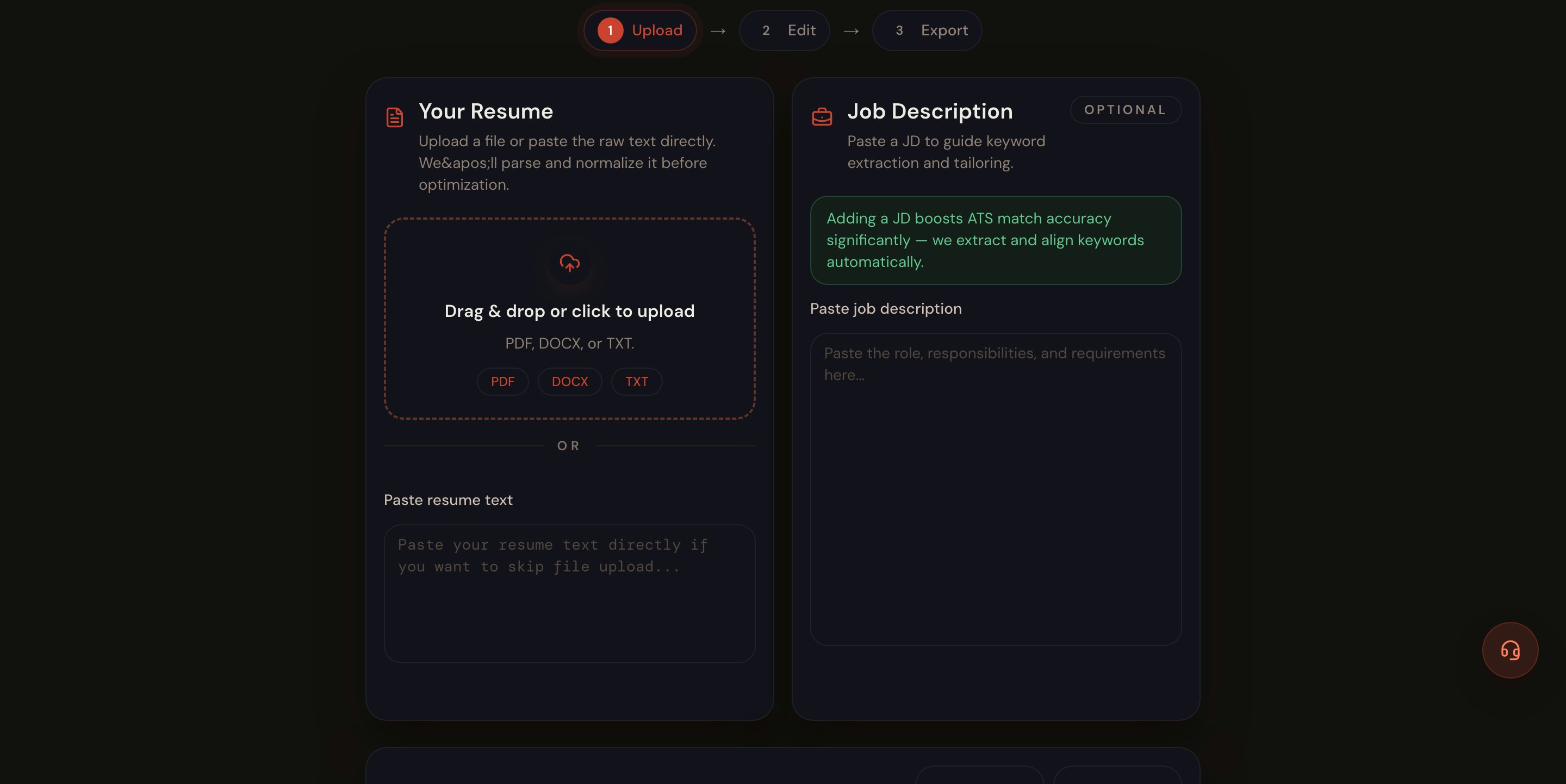Click the cloud upload icon
The image size is (1566, 784).
[x=569, y=263]
